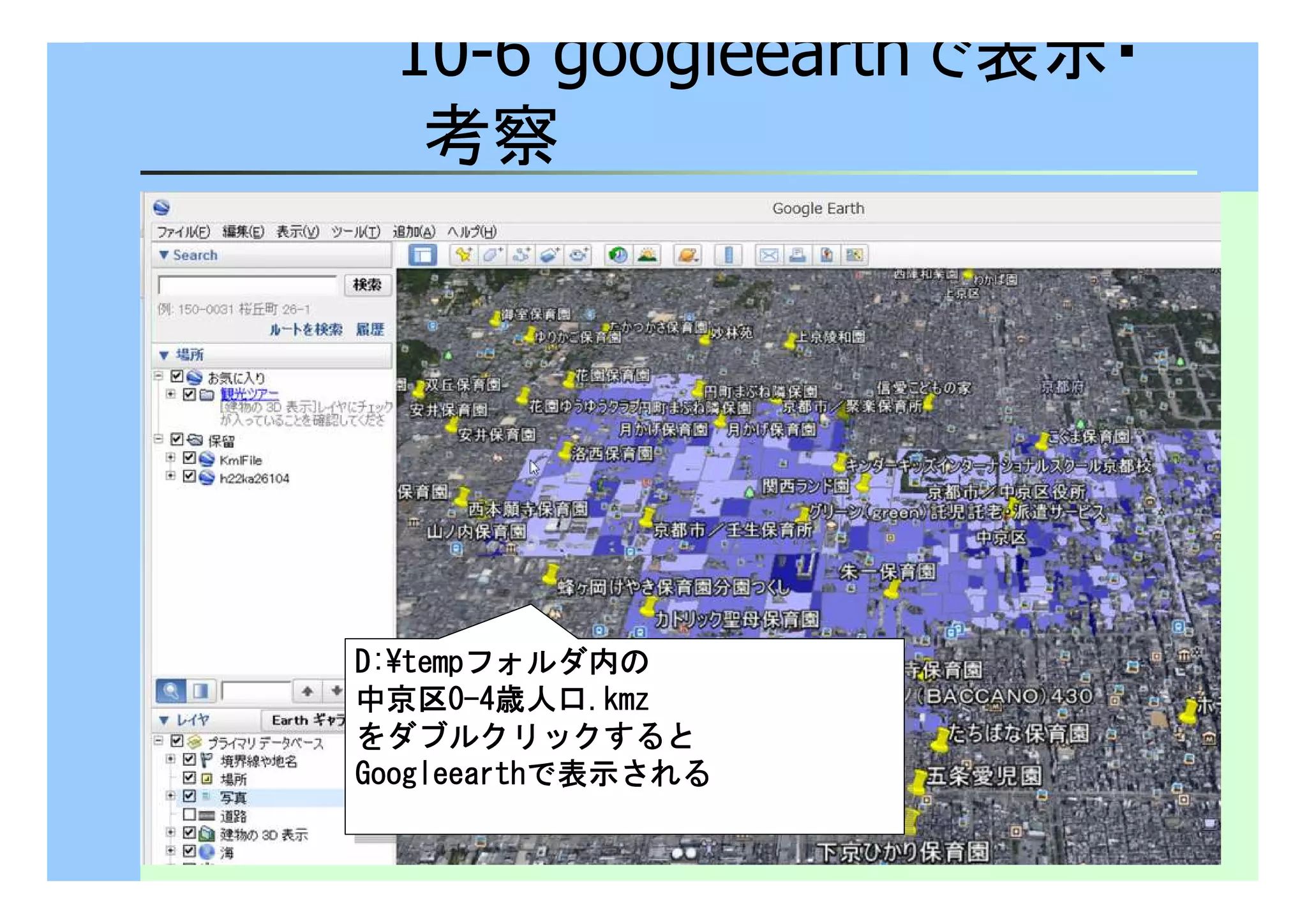This screenshot has width=1307, height=924.
Task: Toggle sunlight across the landscape icon
Action: pos(646,255)
